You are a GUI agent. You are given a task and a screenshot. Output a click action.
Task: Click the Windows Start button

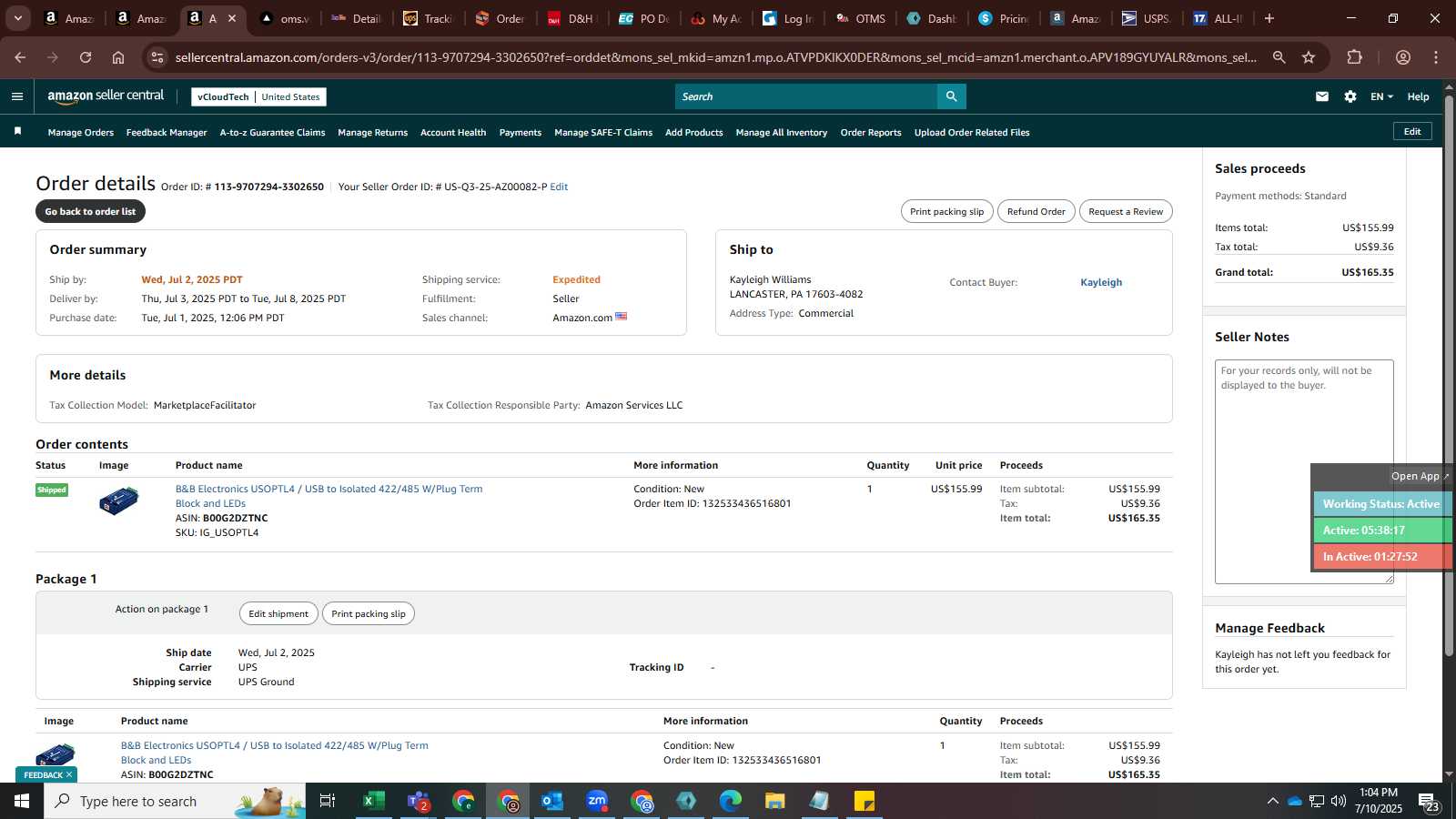point(22,801)
